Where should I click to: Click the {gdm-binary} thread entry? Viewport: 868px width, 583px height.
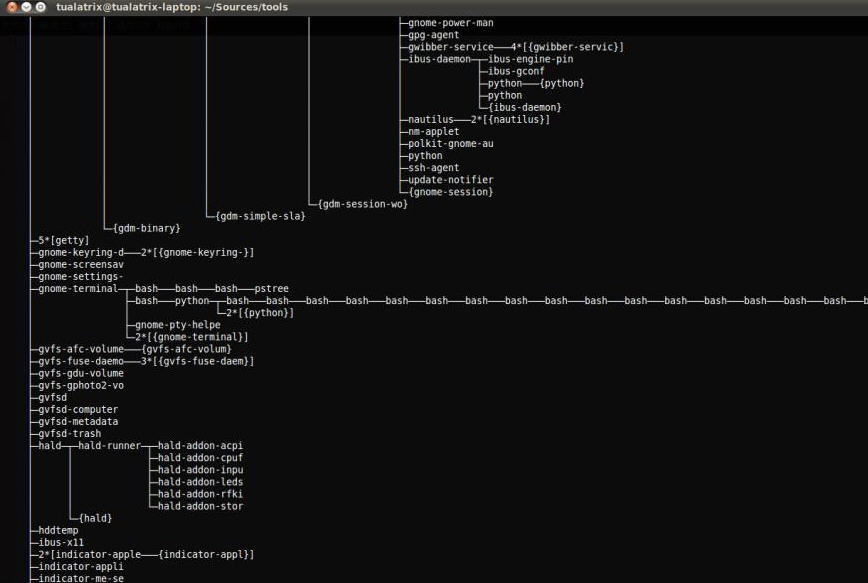click(147, 229)
